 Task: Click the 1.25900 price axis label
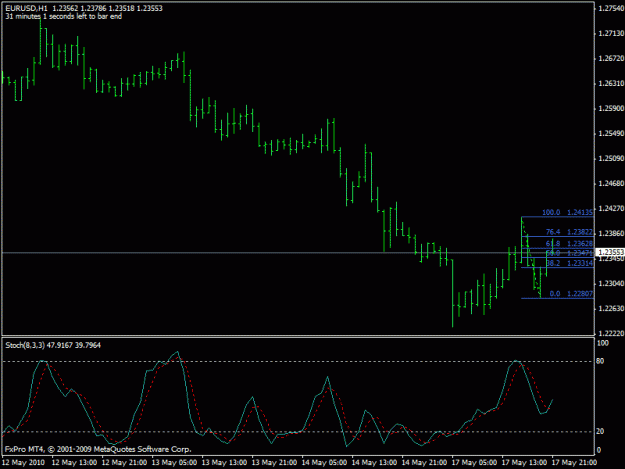pos(611,108)
